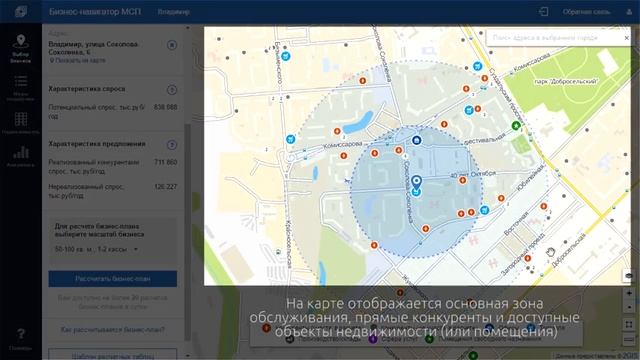Click the unrealized demand value 126 227
The height and width of the screenshot is (360, 640).
[165, 187]
